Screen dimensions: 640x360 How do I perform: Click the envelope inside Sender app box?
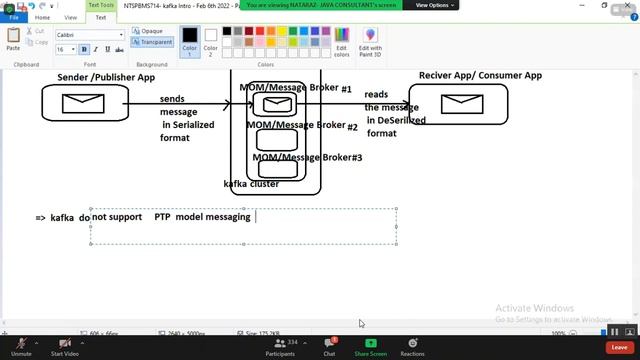tap(83, 103)
